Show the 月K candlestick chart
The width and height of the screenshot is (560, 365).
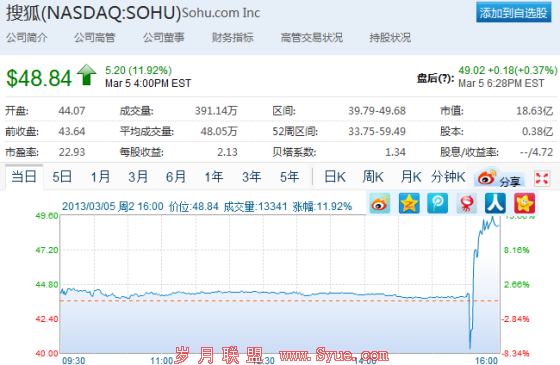tap(411, 177)
